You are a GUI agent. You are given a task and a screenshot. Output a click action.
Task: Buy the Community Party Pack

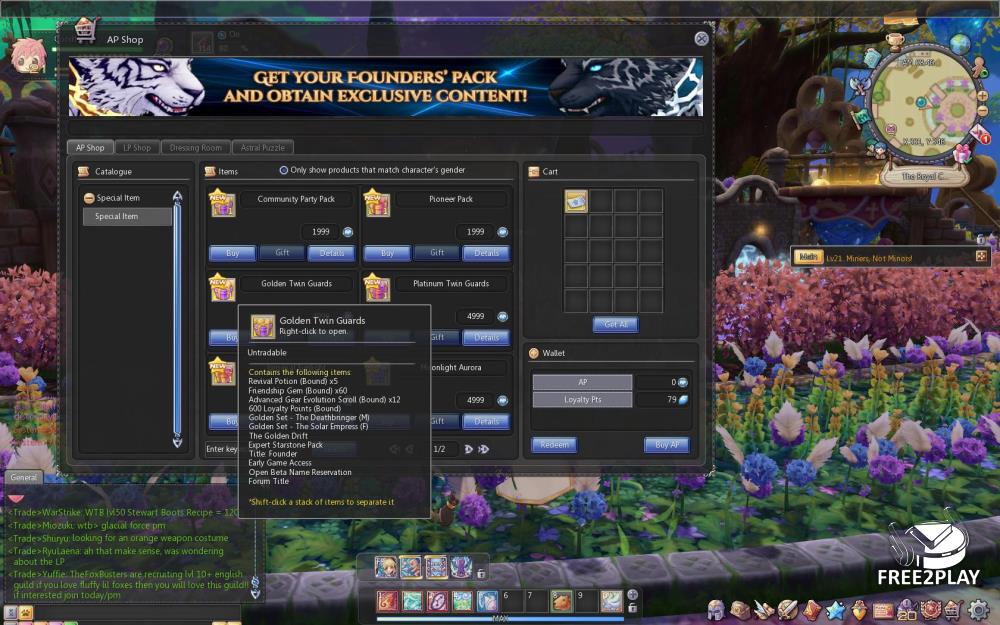point(233,253)
